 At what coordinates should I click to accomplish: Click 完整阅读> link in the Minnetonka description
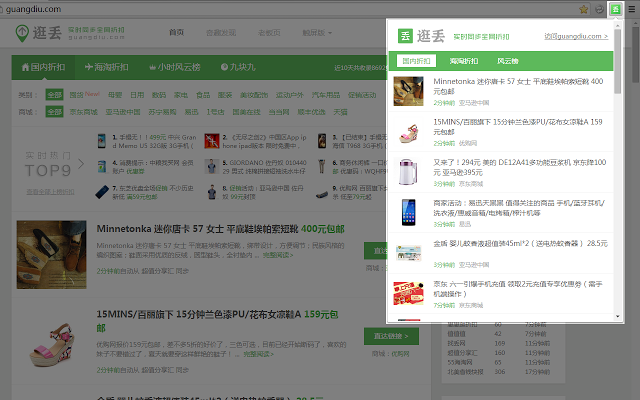tap(278, 255)
